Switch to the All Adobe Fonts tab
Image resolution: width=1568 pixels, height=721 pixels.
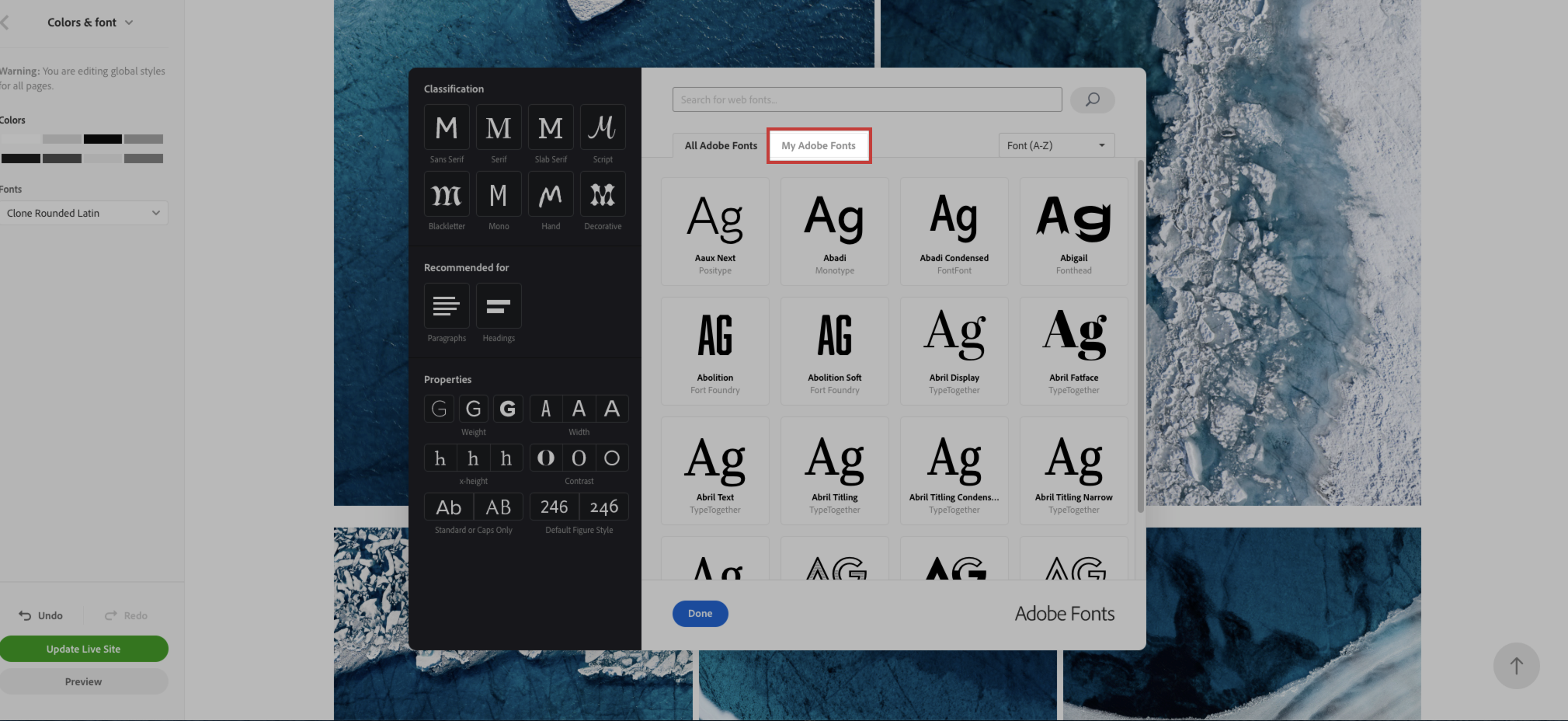[x=721, y=145]
